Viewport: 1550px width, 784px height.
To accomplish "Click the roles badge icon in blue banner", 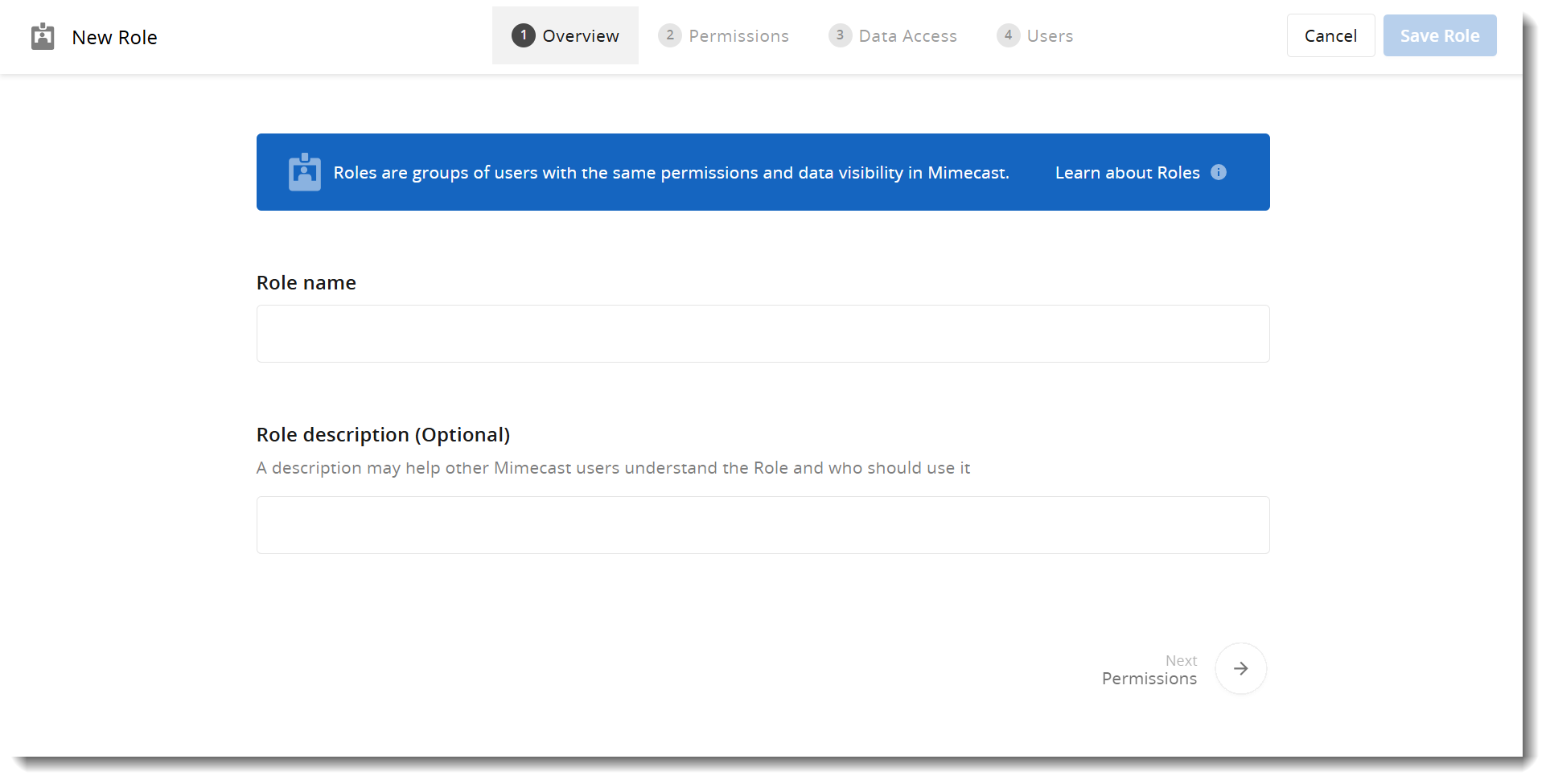I will [304, 172].
